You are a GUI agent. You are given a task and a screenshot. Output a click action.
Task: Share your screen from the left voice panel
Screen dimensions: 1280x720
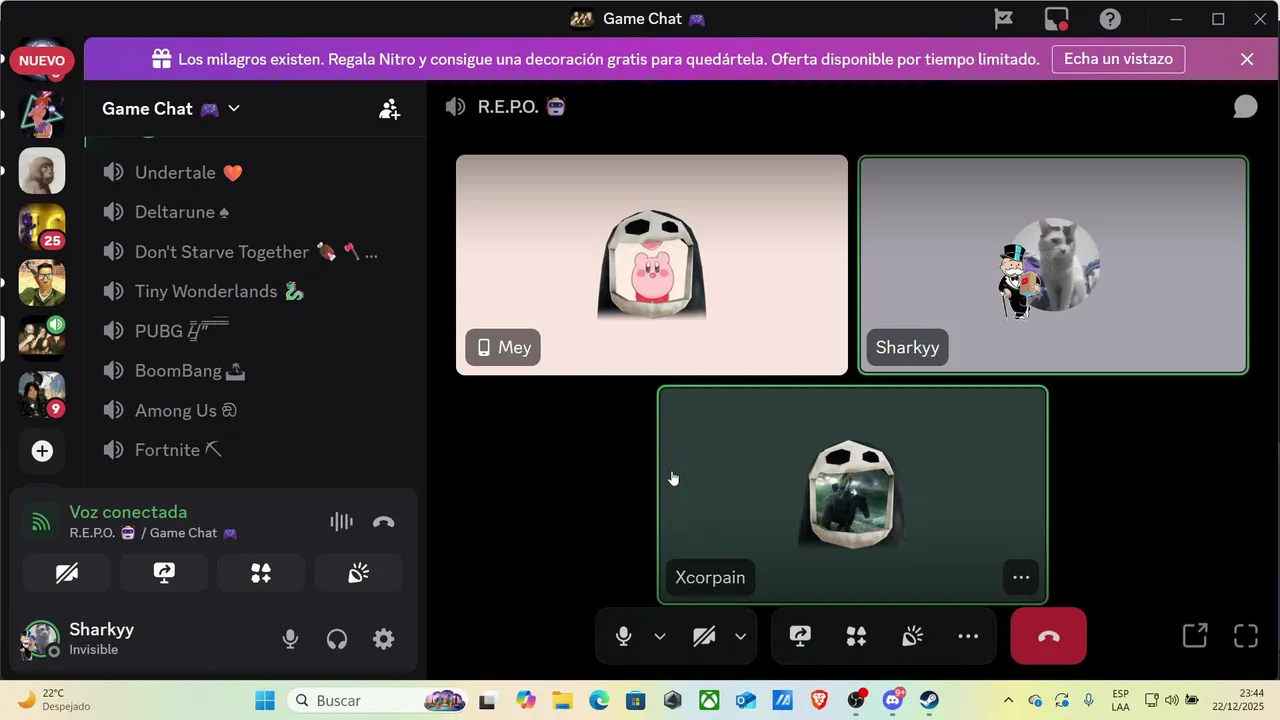tap(164, 573)
